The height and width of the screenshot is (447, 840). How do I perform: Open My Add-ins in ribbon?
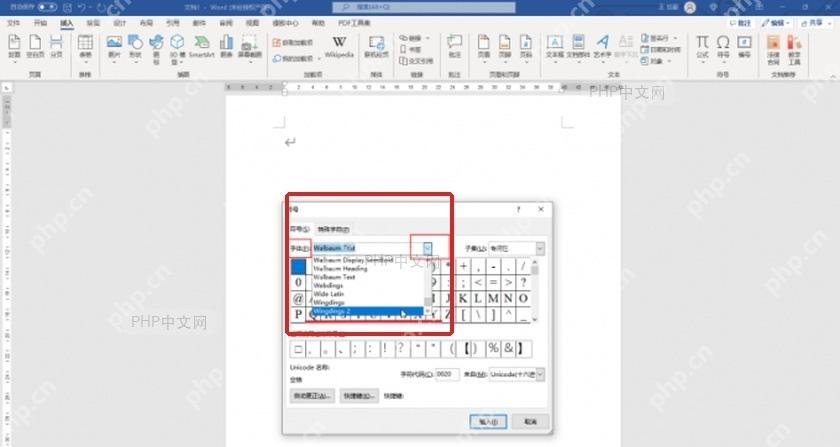pyautogui.click(x=294, y=58)
